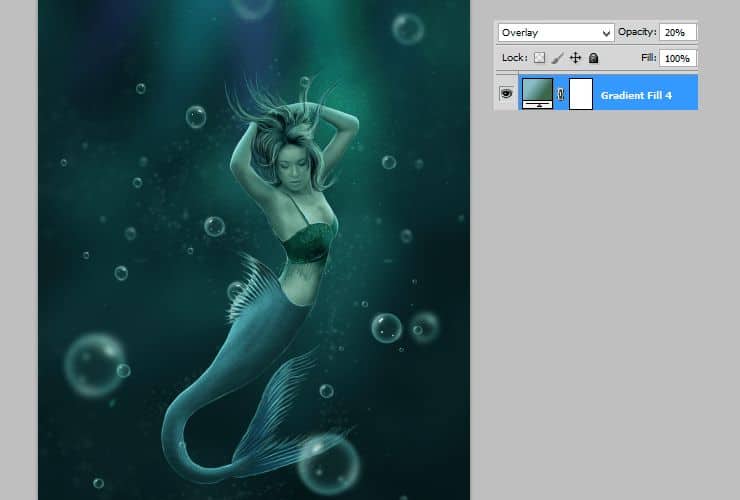Enable the lock image pixels brush icon

(558, 58)
